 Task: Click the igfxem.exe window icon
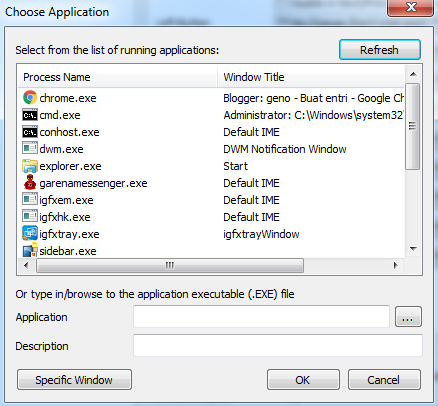[x=30, y=200]
